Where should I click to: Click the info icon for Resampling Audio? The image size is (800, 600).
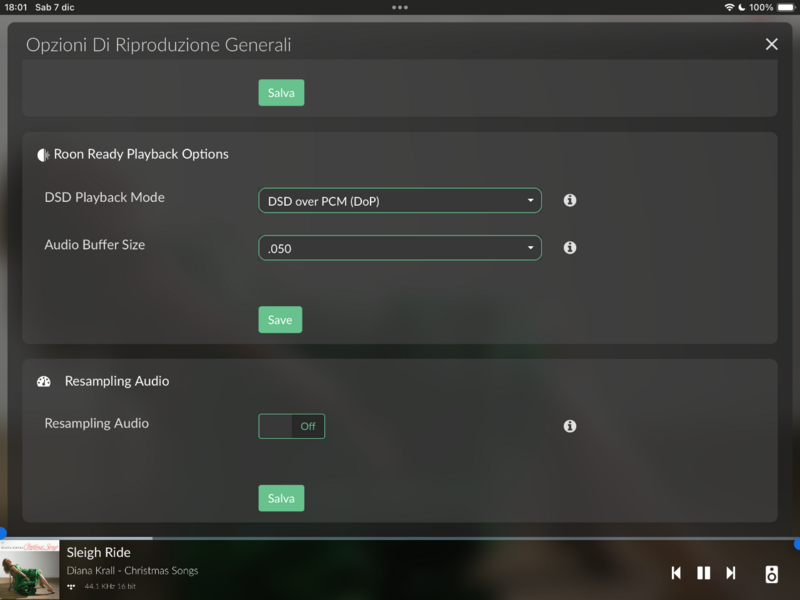570,426
